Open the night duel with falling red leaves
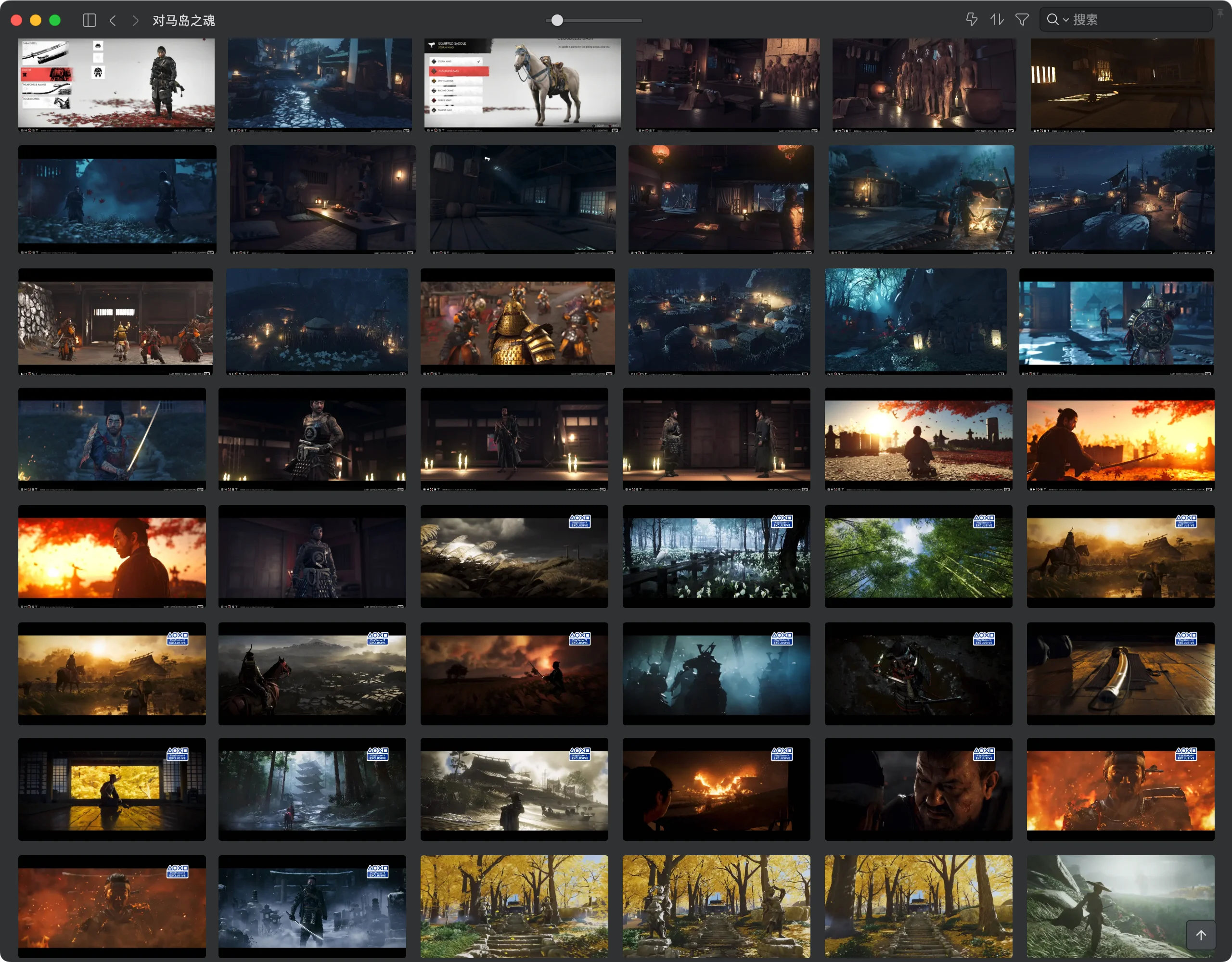Image resolution: width=1232 pixels, height=962 pixels. pyautogui.click(x=117, y=200)
